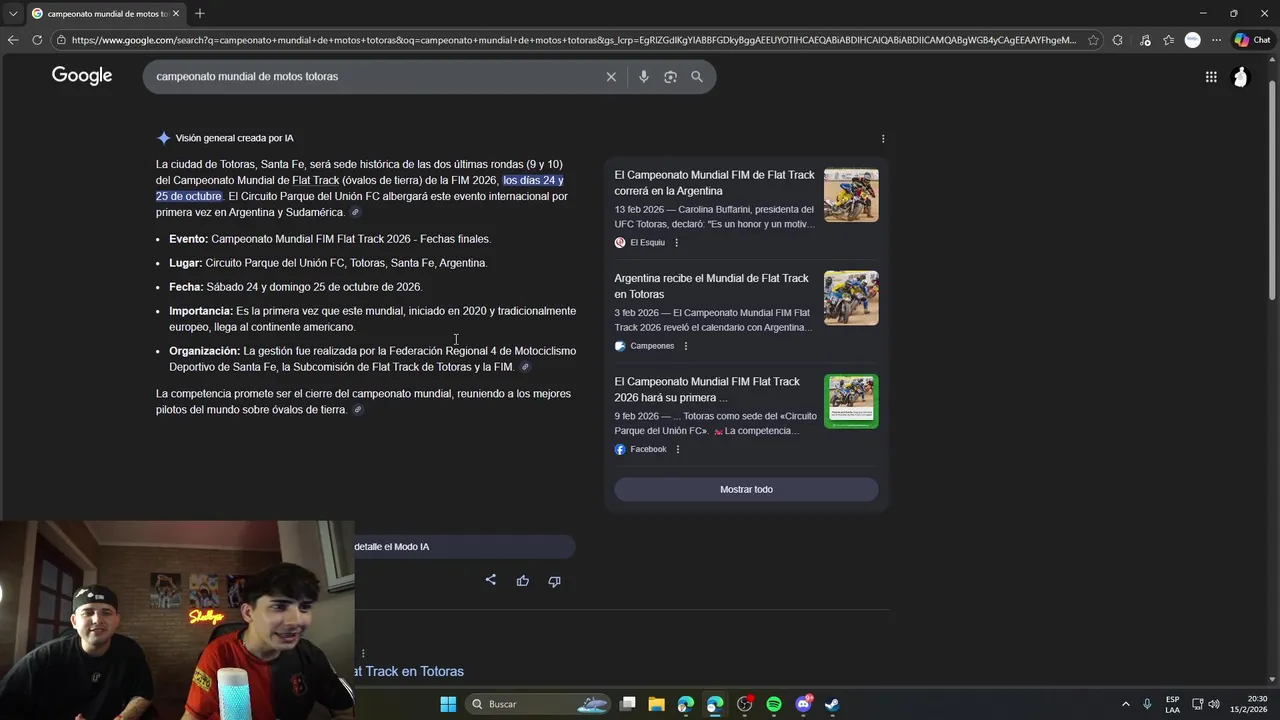Share the AI overview

[x=490, y=580]
